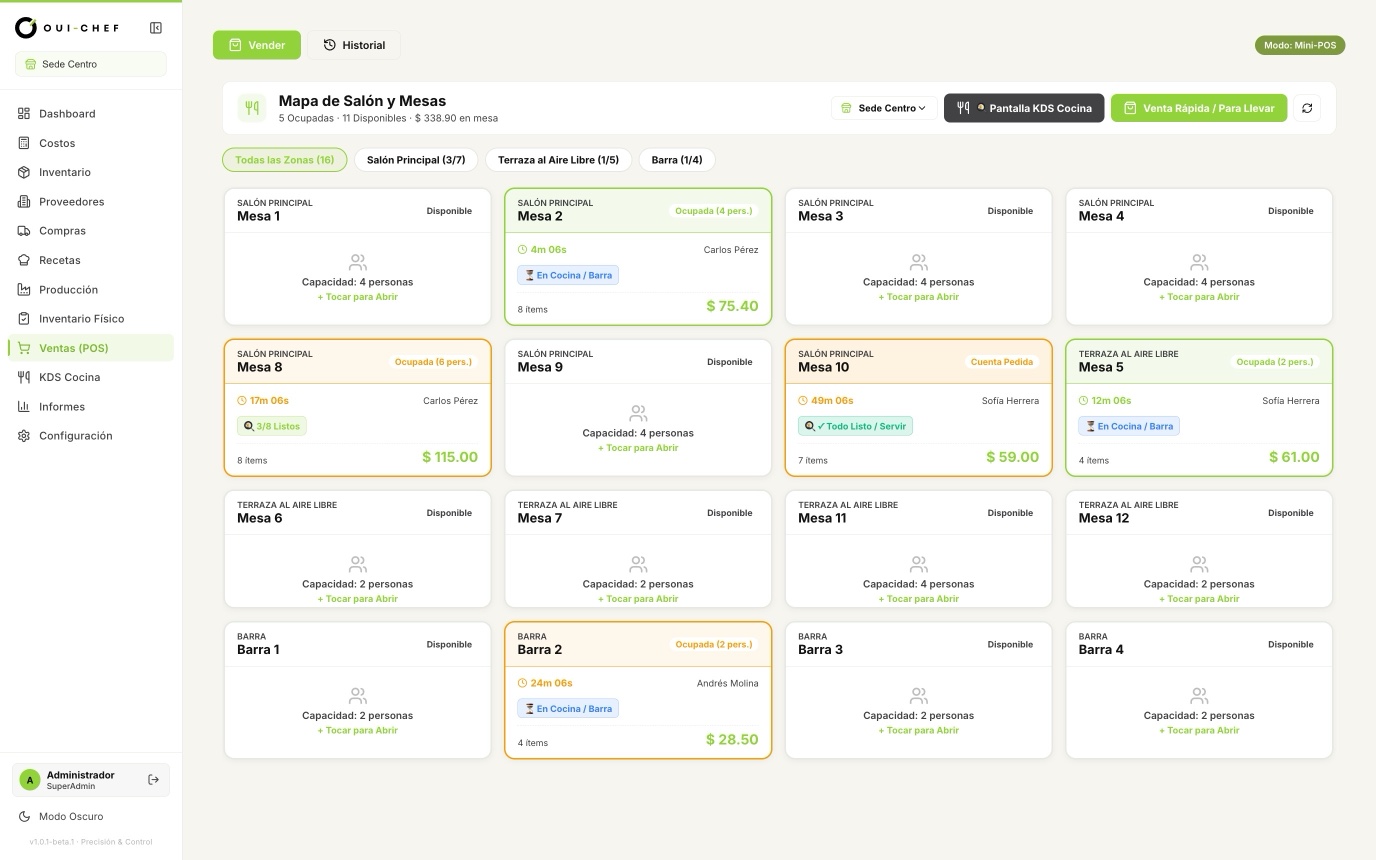Start a Venta Rápida / Para Llevar
1376x860 pixels.
pyautogui.click(x=1199, y=108)
